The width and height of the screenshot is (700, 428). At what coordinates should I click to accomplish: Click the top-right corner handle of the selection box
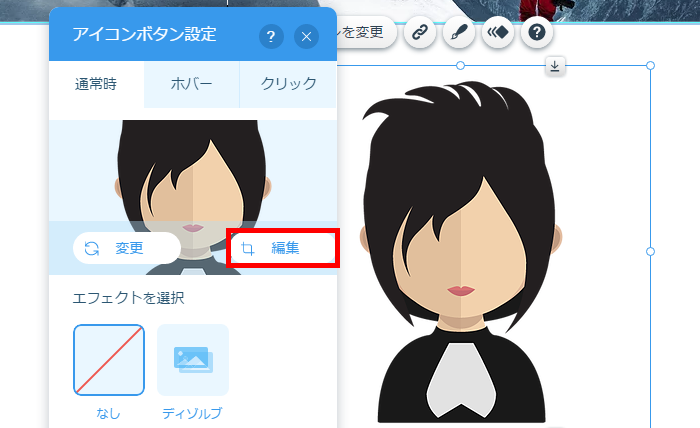[650, 66]
